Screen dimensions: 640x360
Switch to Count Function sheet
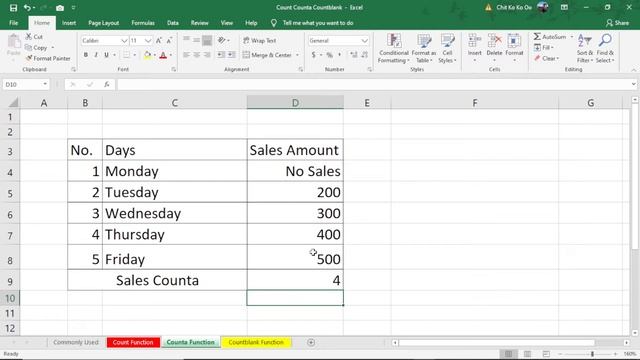point(133,342)
